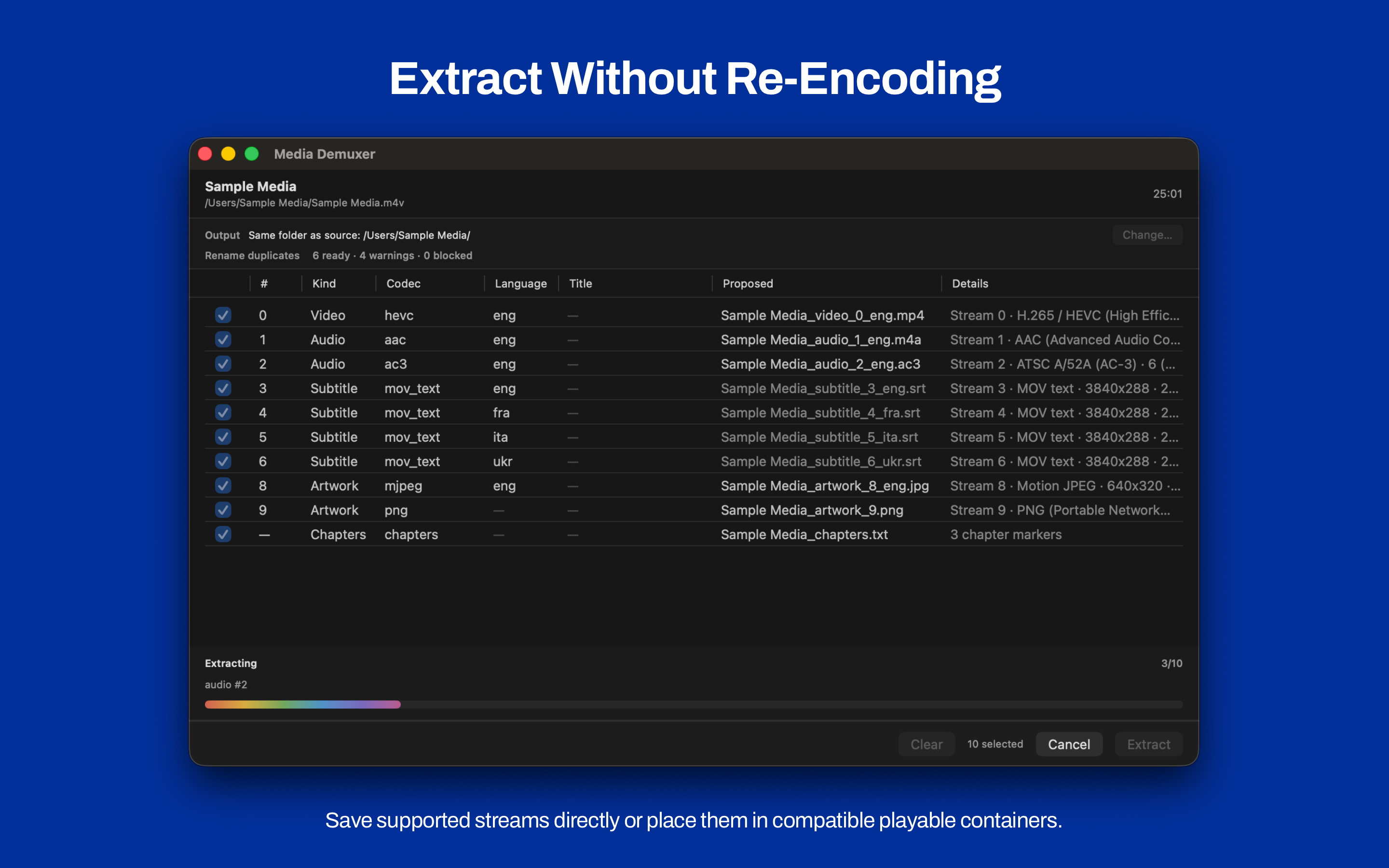Viewport: 1389px width, 868px height.
Task: Click the extraction progress bar
Action: point(694,705)
